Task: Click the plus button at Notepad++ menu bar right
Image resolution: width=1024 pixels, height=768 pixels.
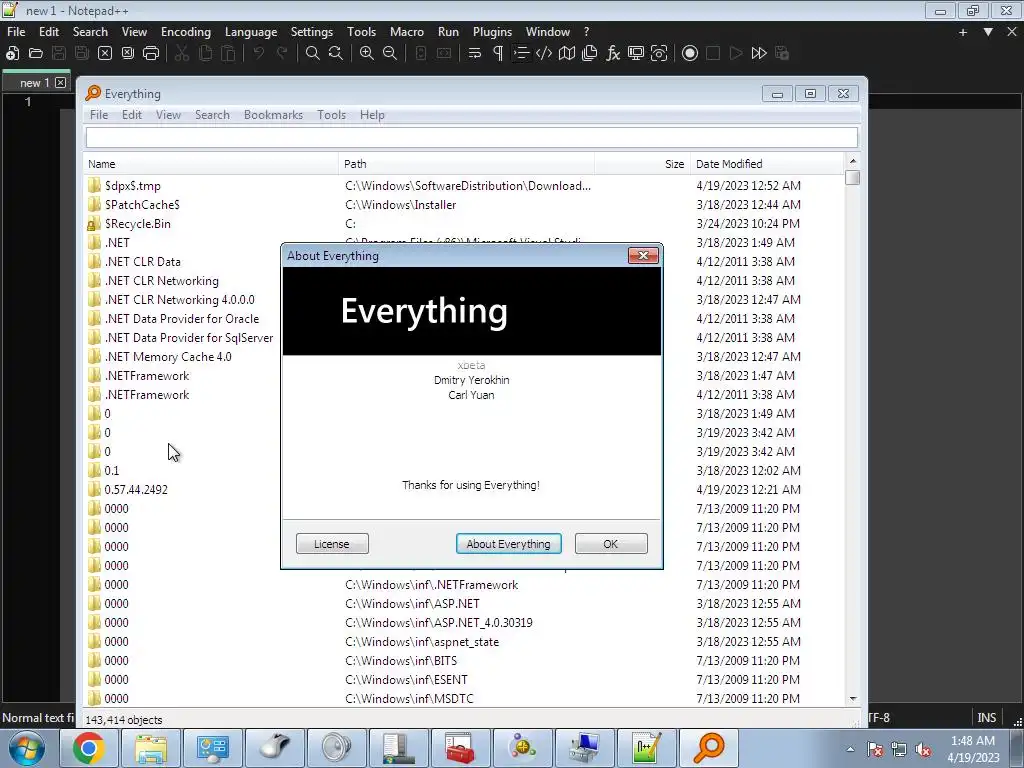Action: pyautogui.click(x=963, y=31)
